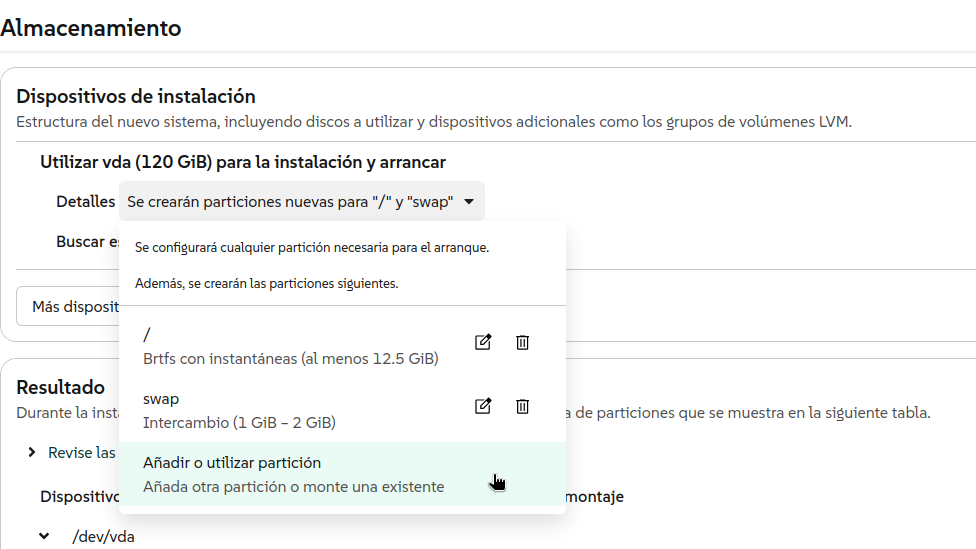Click the "Detalles" label

click(x=85, y=202)
